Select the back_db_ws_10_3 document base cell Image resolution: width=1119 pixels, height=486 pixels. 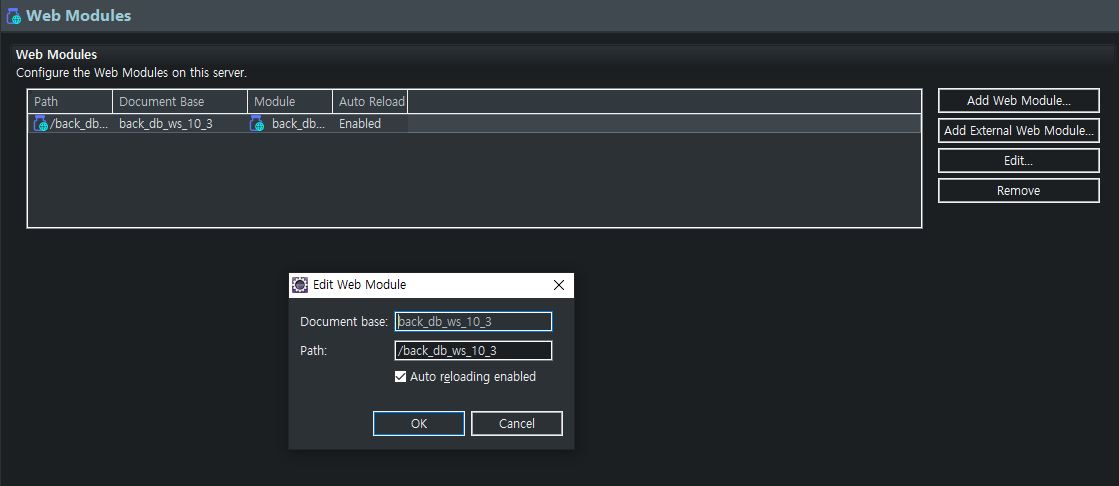(180, 123)
